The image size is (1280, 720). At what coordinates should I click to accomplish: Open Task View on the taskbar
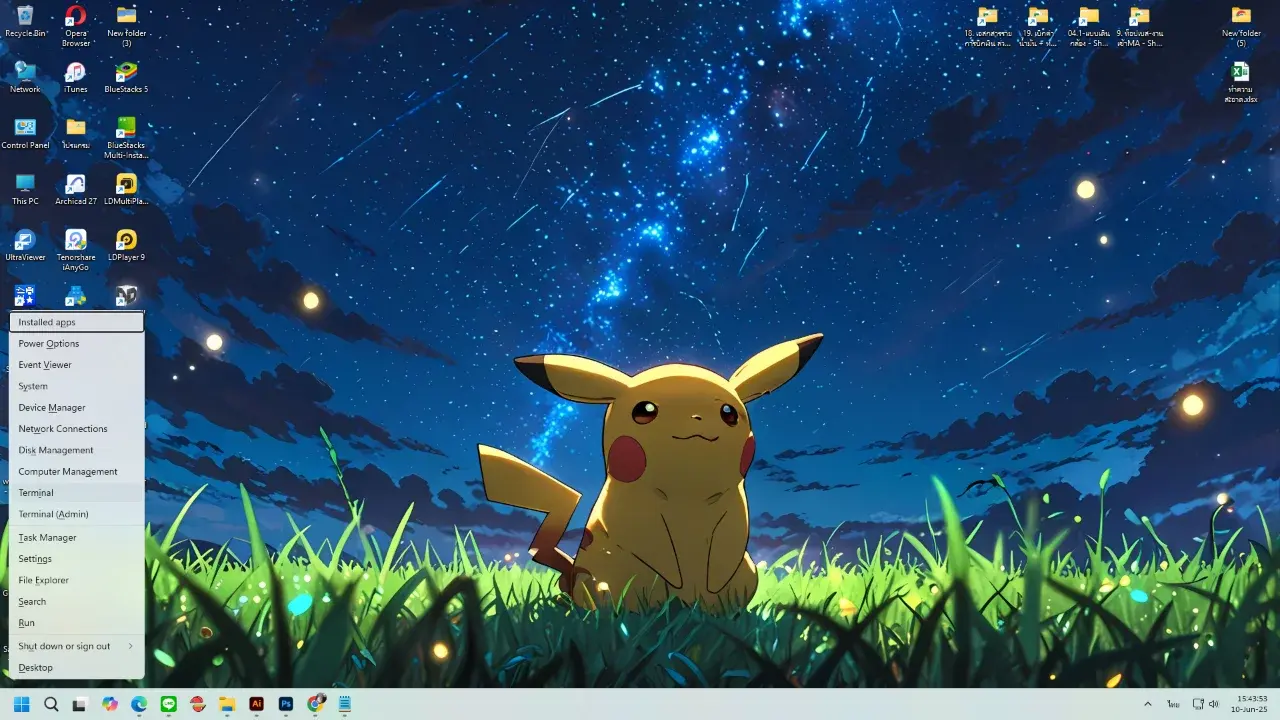tap(79, 704)
